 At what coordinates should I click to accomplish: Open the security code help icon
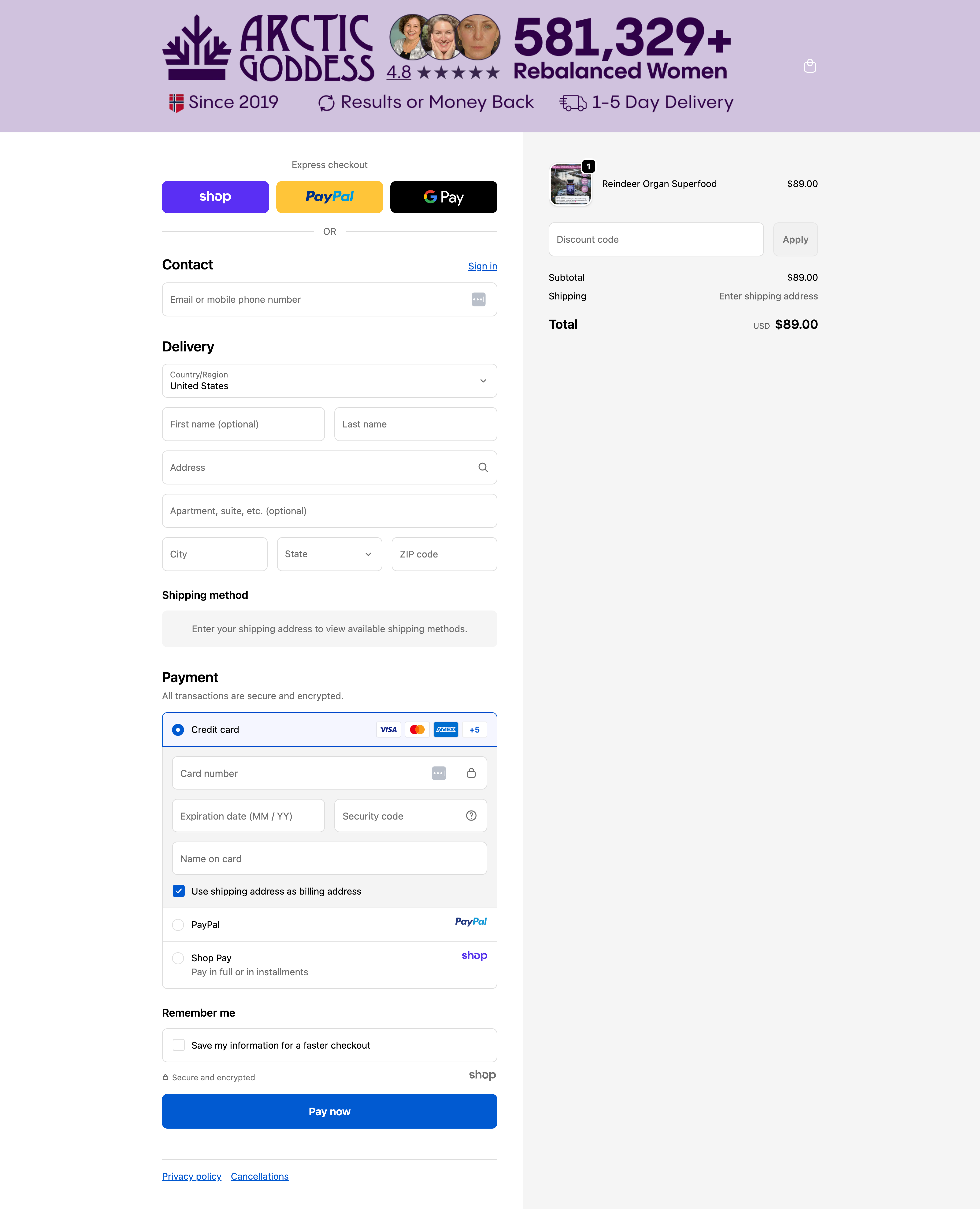point(471,816)
